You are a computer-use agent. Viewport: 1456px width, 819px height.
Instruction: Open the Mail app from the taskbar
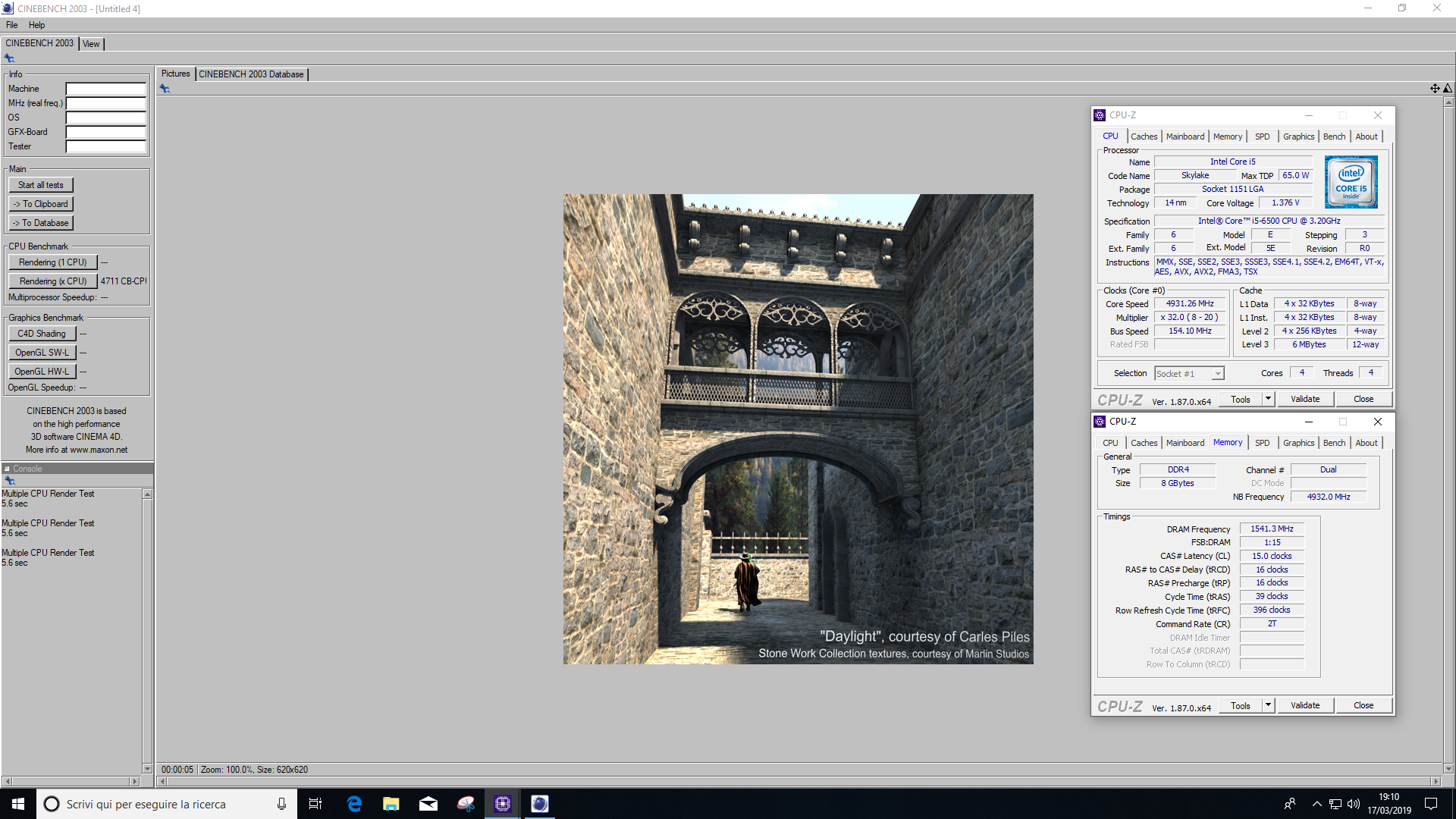point(428,804)
